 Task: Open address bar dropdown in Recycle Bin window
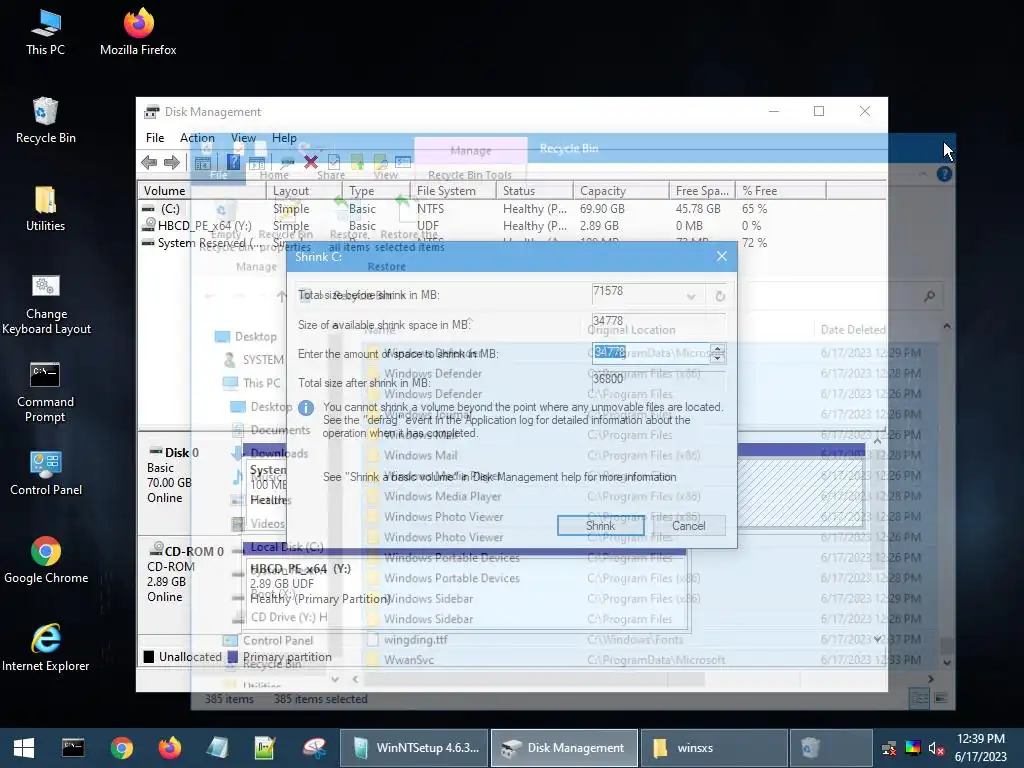point(691,296)
